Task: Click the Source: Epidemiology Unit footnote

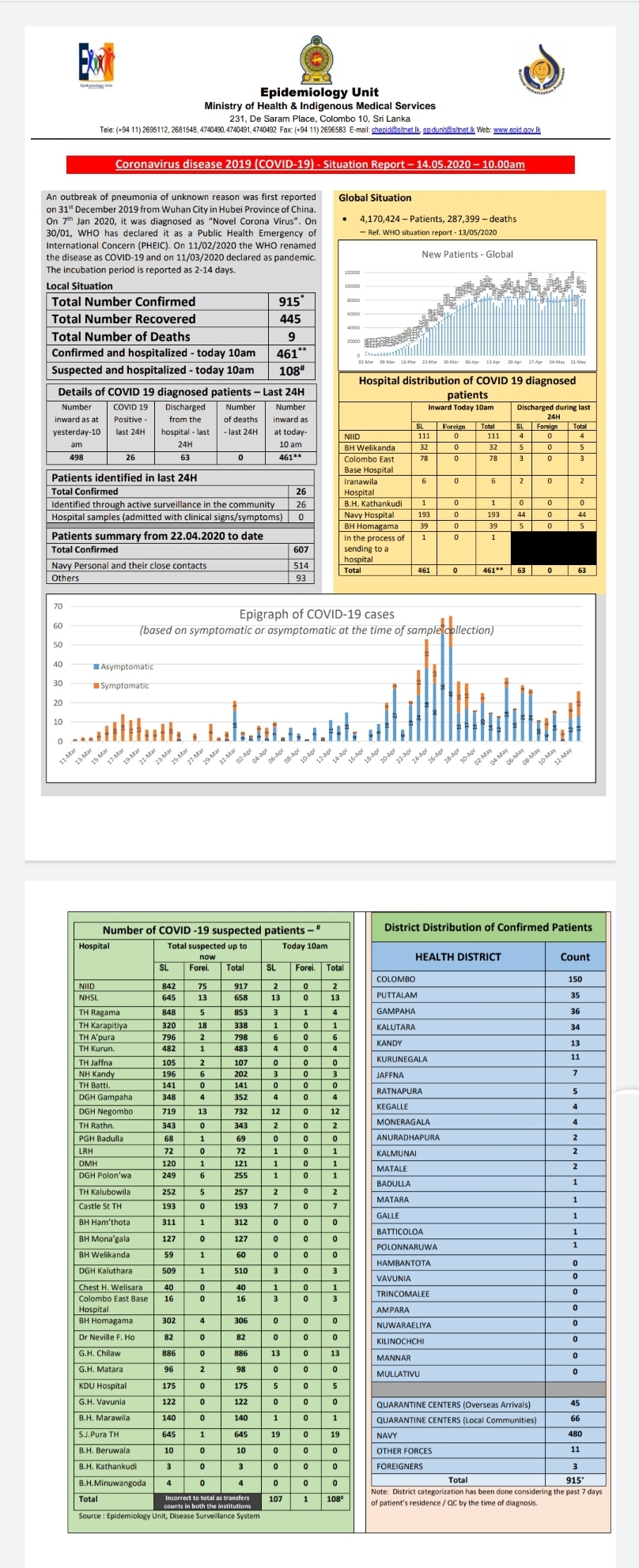Action: click(168, 1516)
